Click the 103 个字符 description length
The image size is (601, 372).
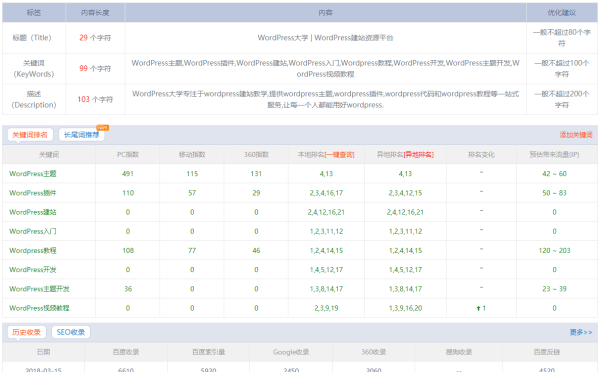(95, 99)
